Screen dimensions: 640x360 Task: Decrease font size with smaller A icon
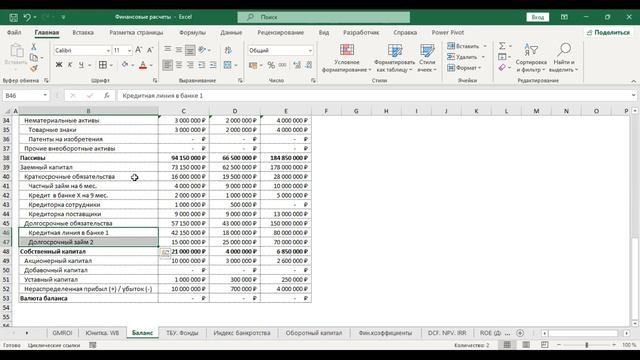[150, 50]
